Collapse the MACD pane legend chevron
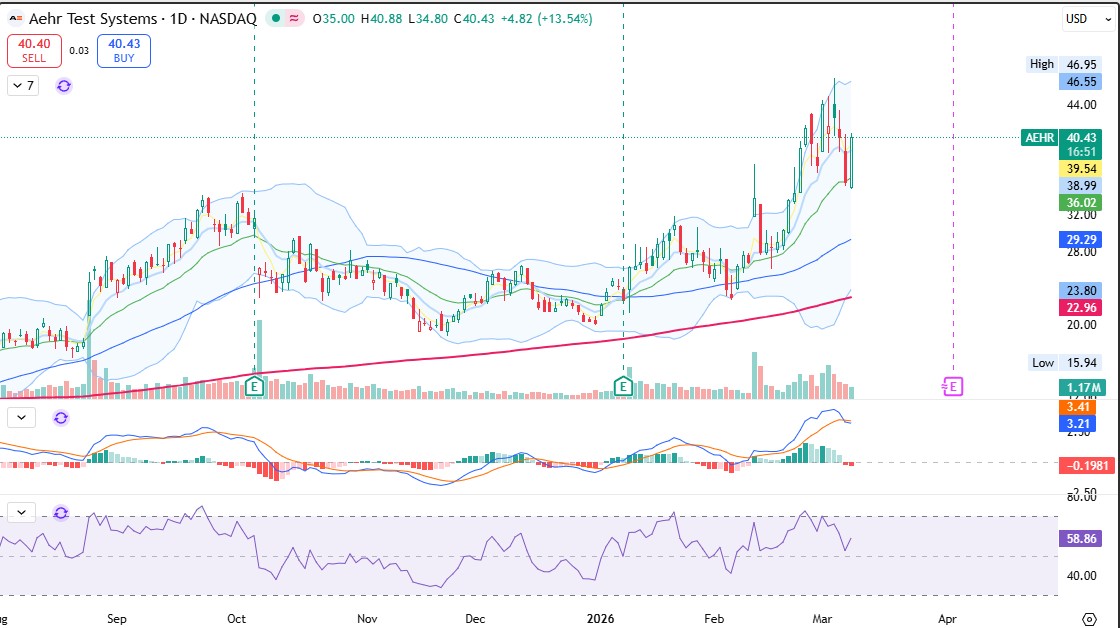 21,417
